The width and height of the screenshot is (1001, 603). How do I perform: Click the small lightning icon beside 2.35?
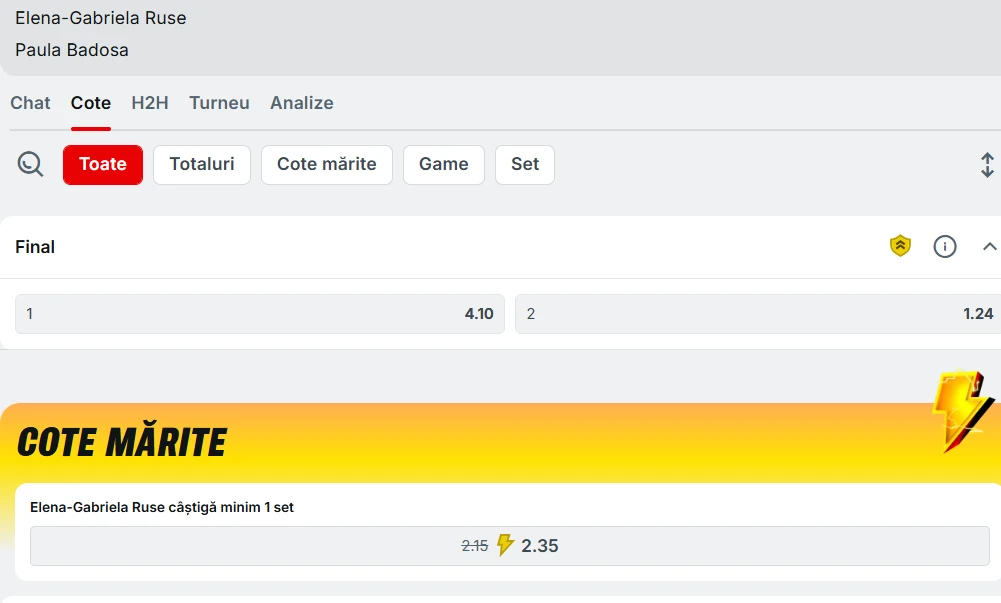point(505,545)
